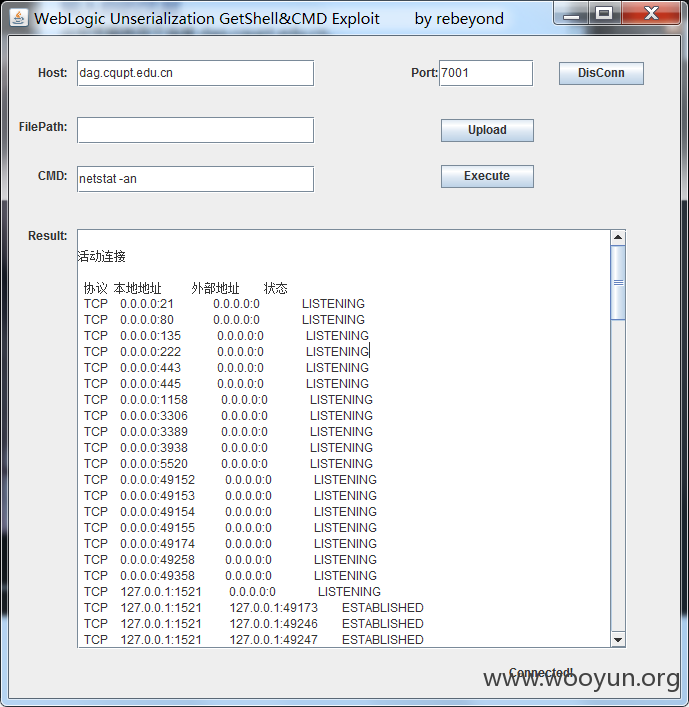689x707 pixels.
Task: Focus the Host input field
Action: pos(195,73)
